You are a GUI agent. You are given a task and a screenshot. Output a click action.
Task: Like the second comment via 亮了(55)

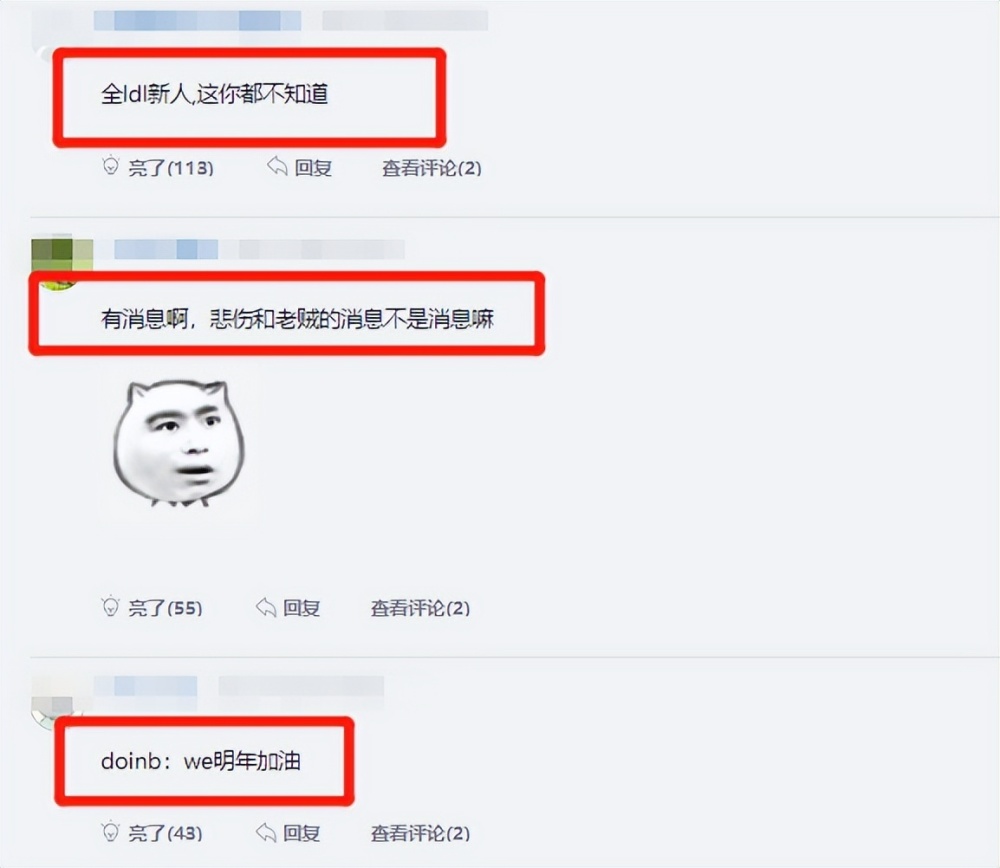click(x=165, y=608)
